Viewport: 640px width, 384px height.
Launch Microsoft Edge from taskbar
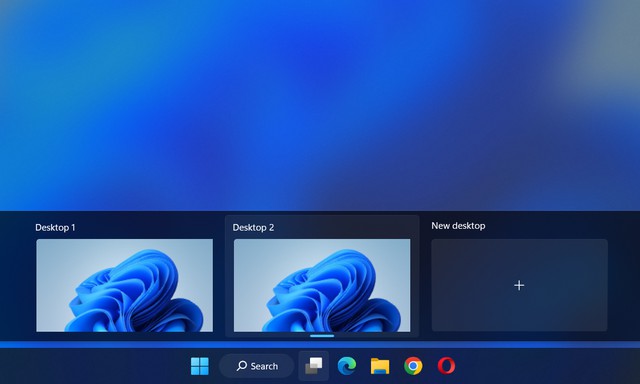point(347,366)
